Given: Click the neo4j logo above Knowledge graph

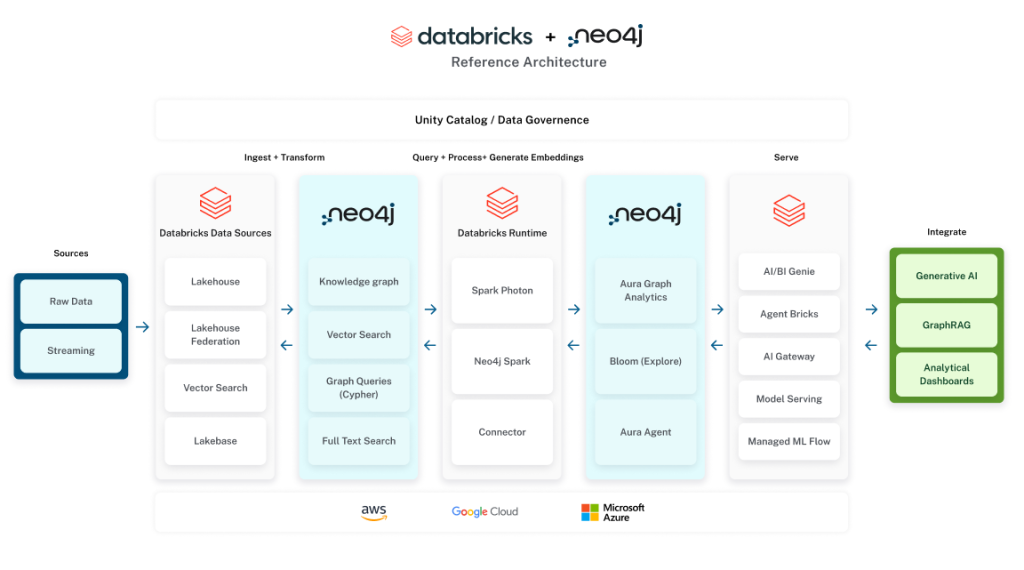Looking at the screenshot, I should (x=358, y=215).
